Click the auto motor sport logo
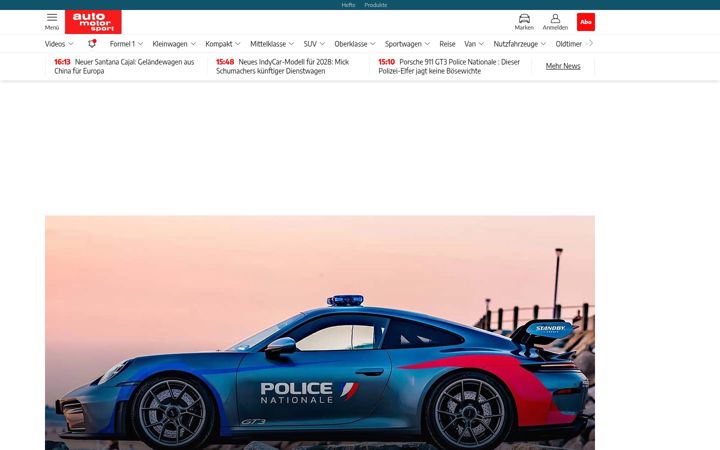Image resolution: width=720 pixels, height=450 pixels. click(x=93, y=22)
